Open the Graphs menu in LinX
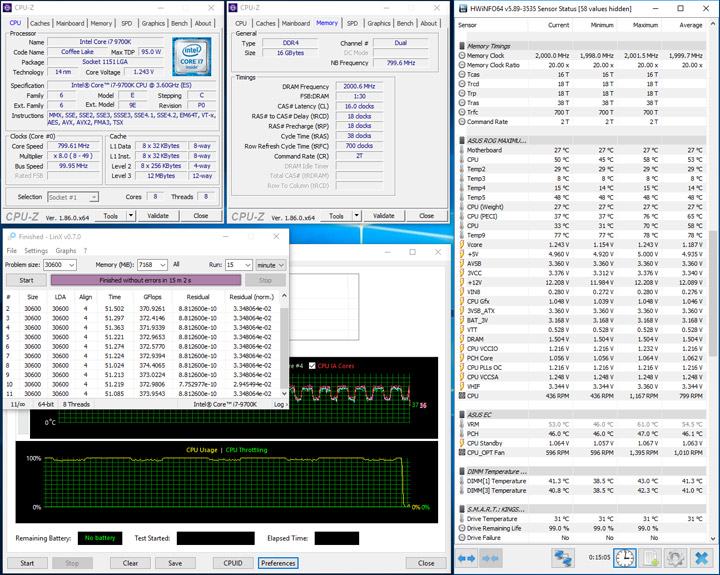Image resolution: width=720 pixels, height=575 pixels. pyautogui.click(x=66, y=251)
